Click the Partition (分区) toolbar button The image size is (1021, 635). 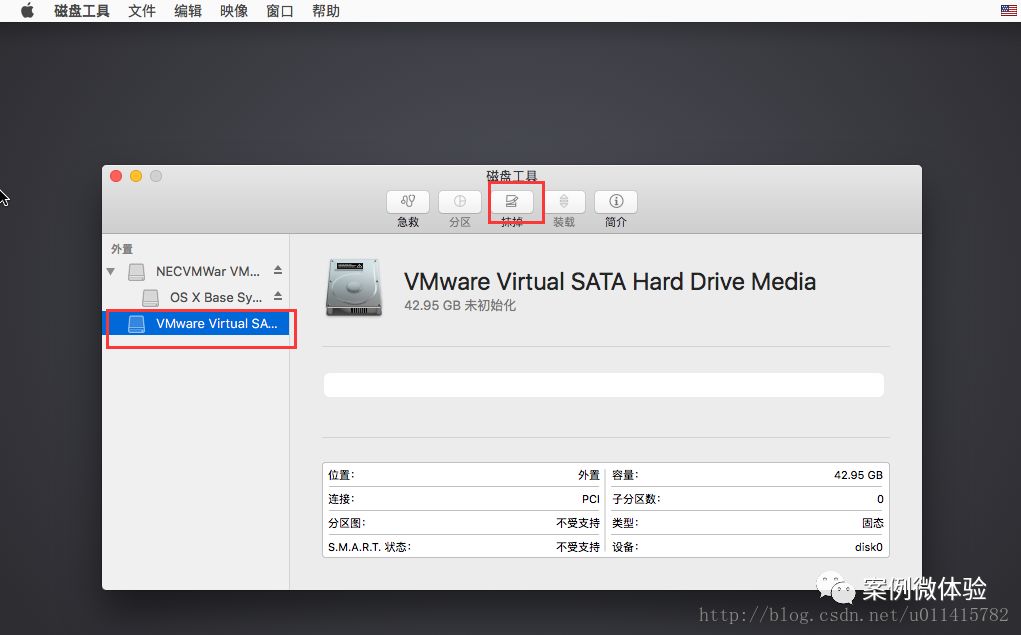click(x=460, y=202)
